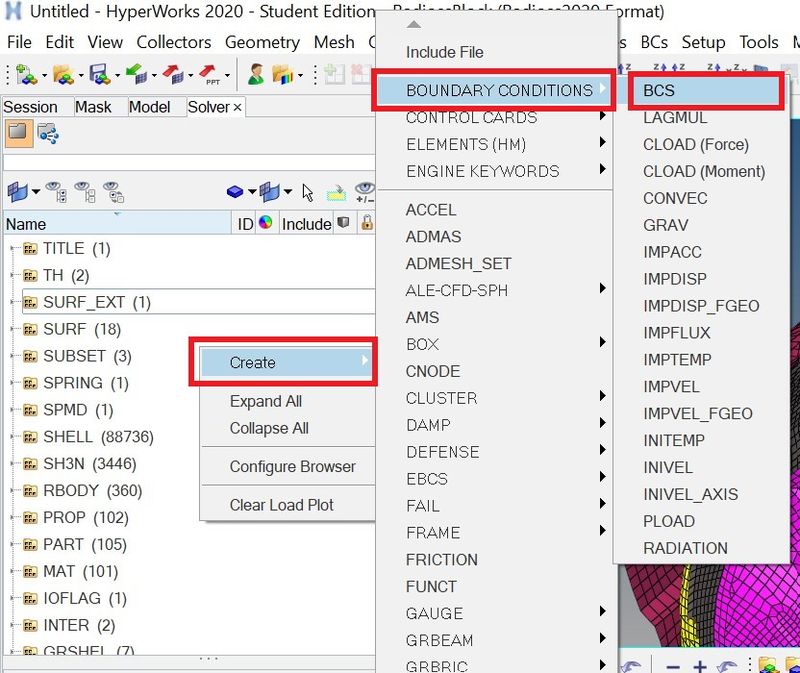
Task: Expand the RBODY (360) tree node
Action: 13,491
